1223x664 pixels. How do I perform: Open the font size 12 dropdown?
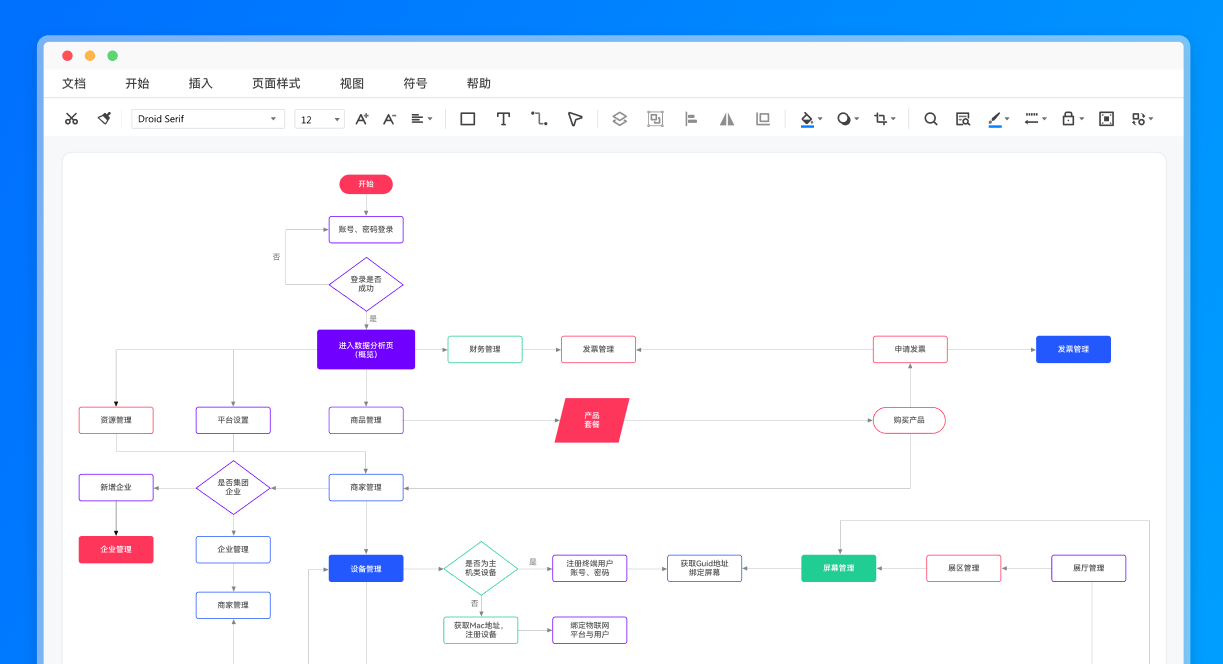(319, 119)
